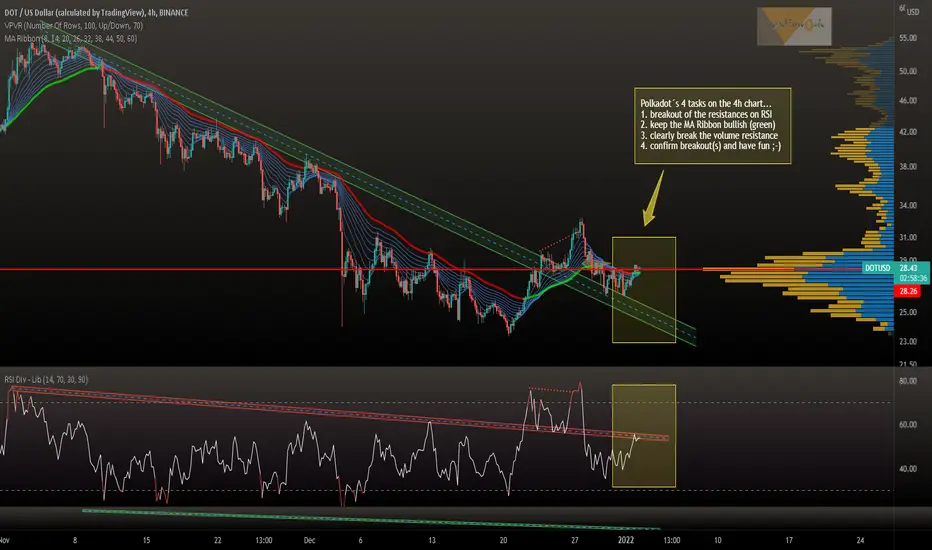Click the 13:00 label right after 2022
The height and width of the screenshot is (550, 932).
point(672,540)
